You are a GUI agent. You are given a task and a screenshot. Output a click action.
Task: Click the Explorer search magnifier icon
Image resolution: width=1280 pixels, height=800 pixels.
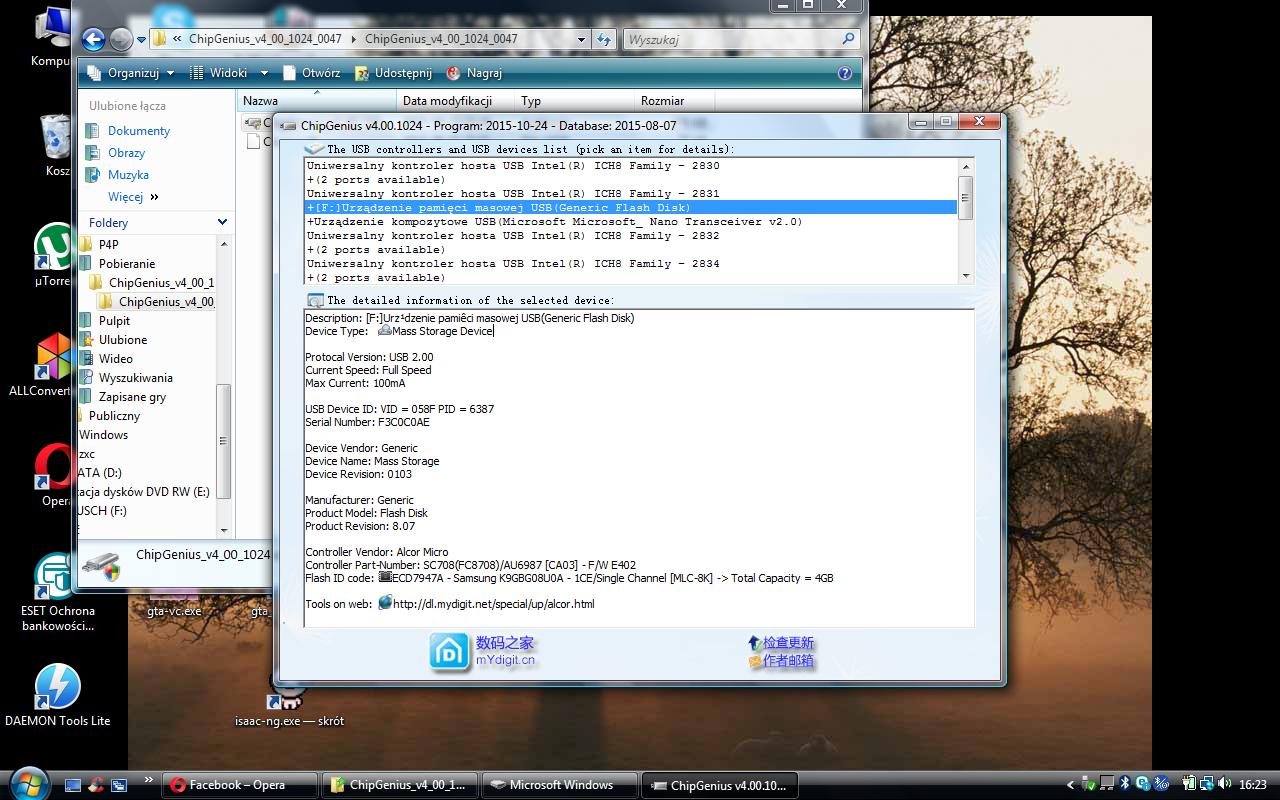coord(849,39)
